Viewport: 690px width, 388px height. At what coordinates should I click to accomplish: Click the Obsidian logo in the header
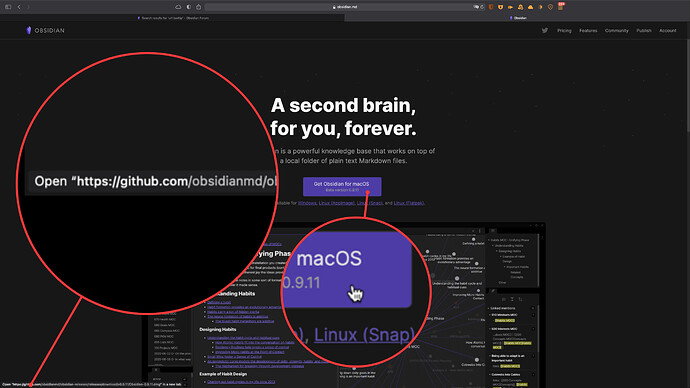(45, 30)
